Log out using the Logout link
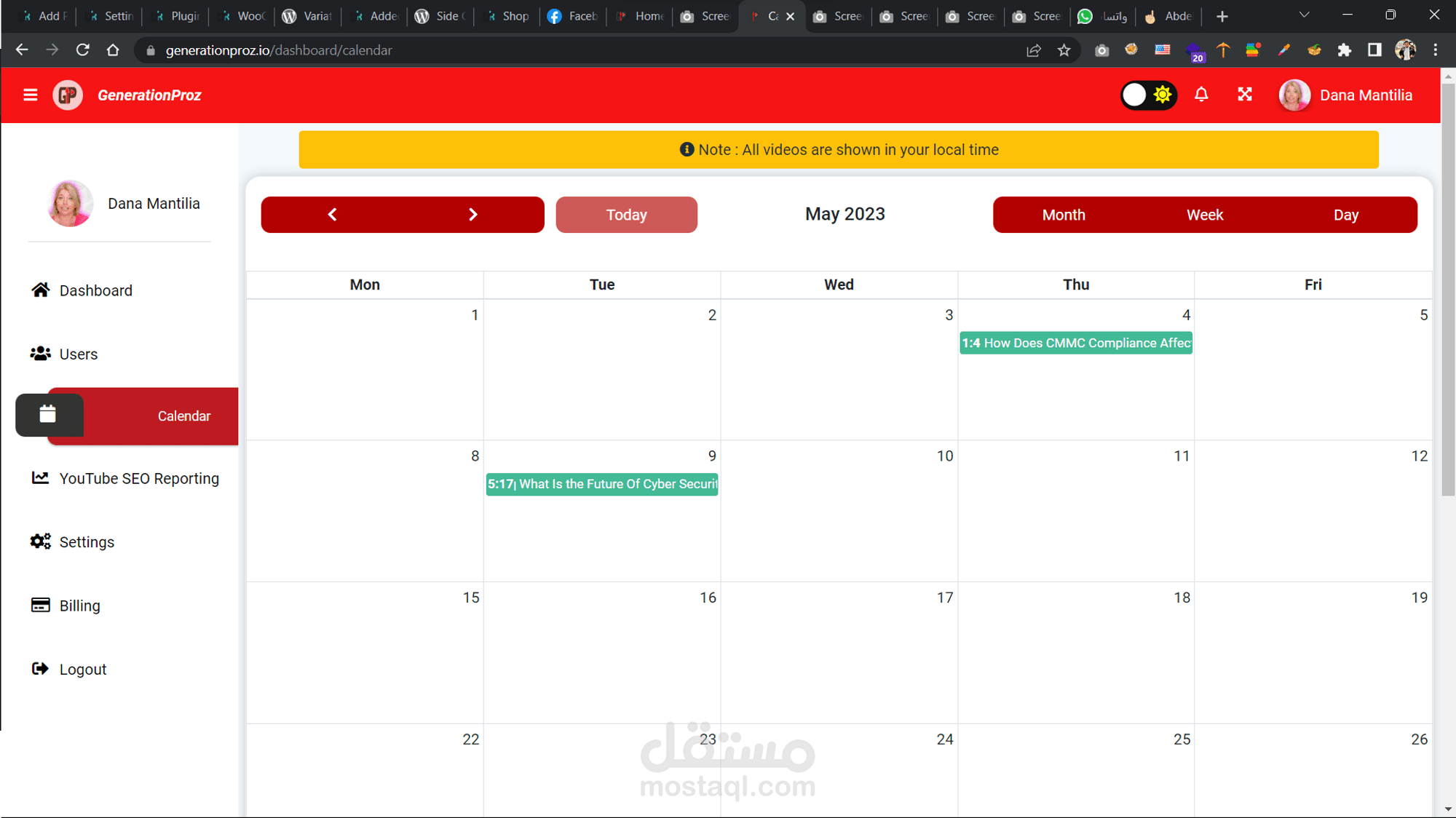This screenshot has width=1456, height=818. click(x=82, y=670)
